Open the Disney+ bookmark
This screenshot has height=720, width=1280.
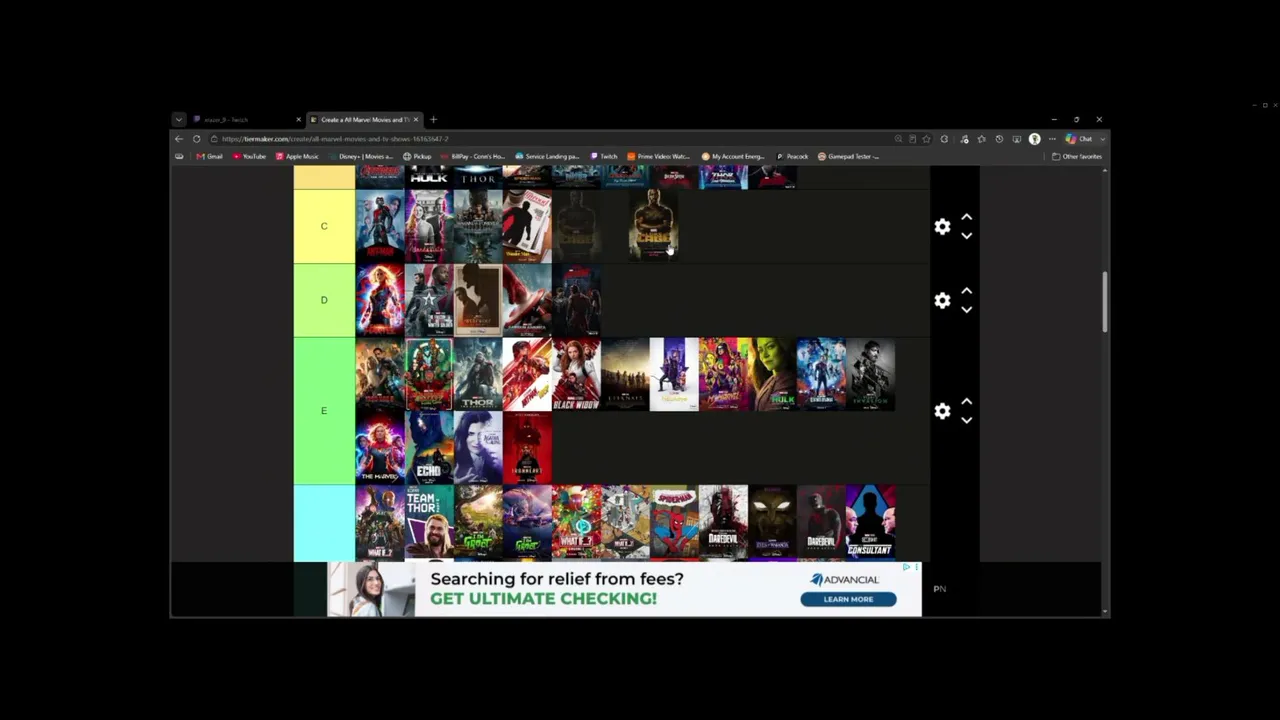(x=361, y=157)
